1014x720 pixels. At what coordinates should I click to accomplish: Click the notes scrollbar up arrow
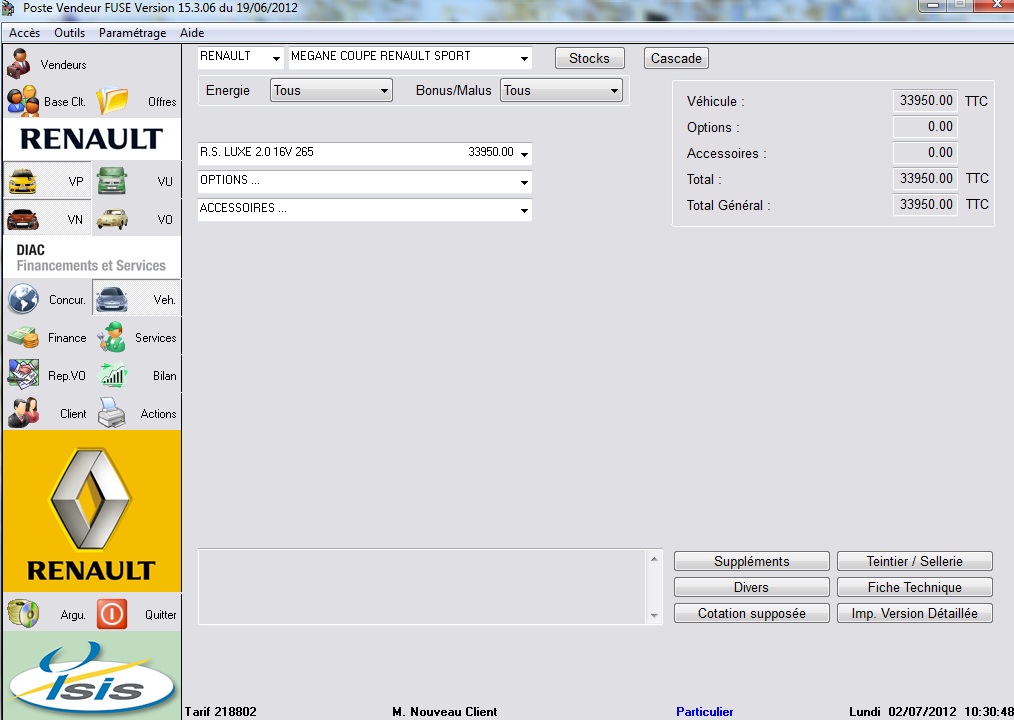click(654, 558)
